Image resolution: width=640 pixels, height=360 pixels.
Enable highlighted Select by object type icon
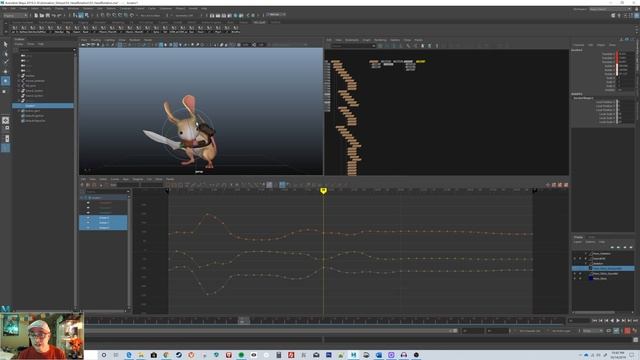click(x=81, y=16)
